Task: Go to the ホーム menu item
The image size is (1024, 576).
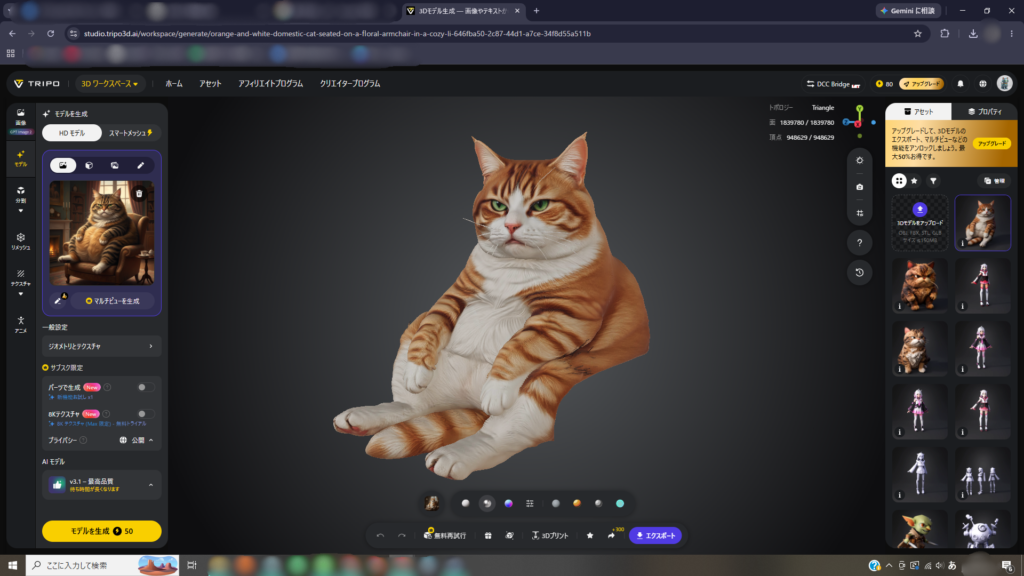Action: pos(174,84)
